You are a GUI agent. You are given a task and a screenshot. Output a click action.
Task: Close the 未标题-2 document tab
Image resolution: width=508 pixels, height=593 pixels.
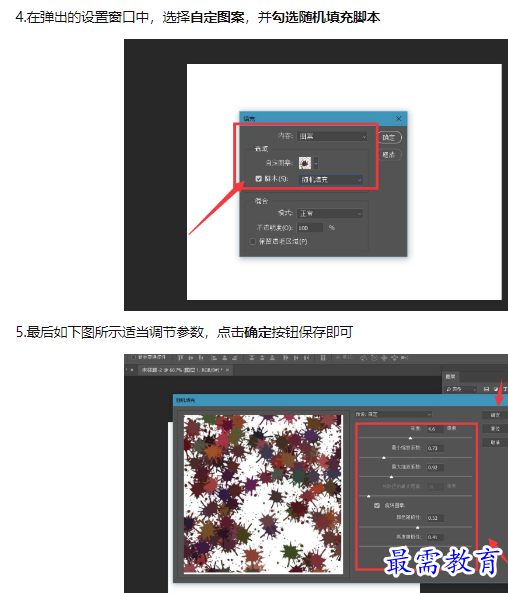pos(228,370)
